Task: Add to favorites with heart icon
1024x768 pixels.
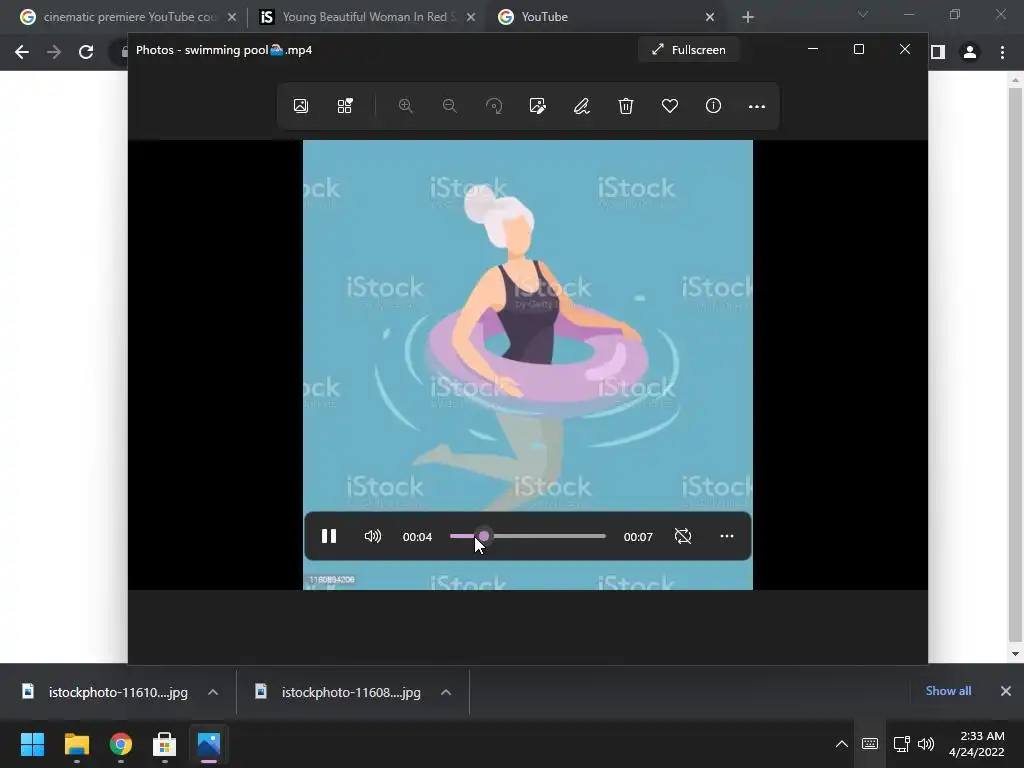Action: click(x=669, y=106)
